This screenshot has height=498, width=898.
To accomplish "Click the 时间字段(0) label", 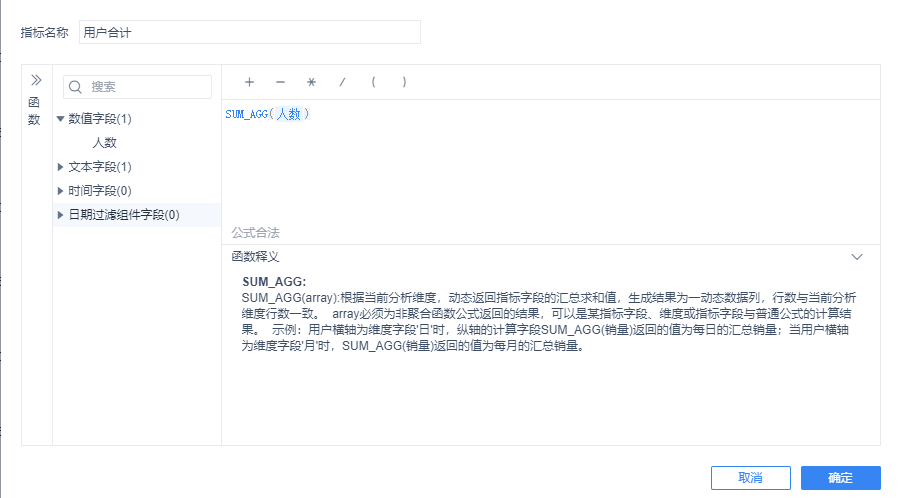I will [100, 191].
